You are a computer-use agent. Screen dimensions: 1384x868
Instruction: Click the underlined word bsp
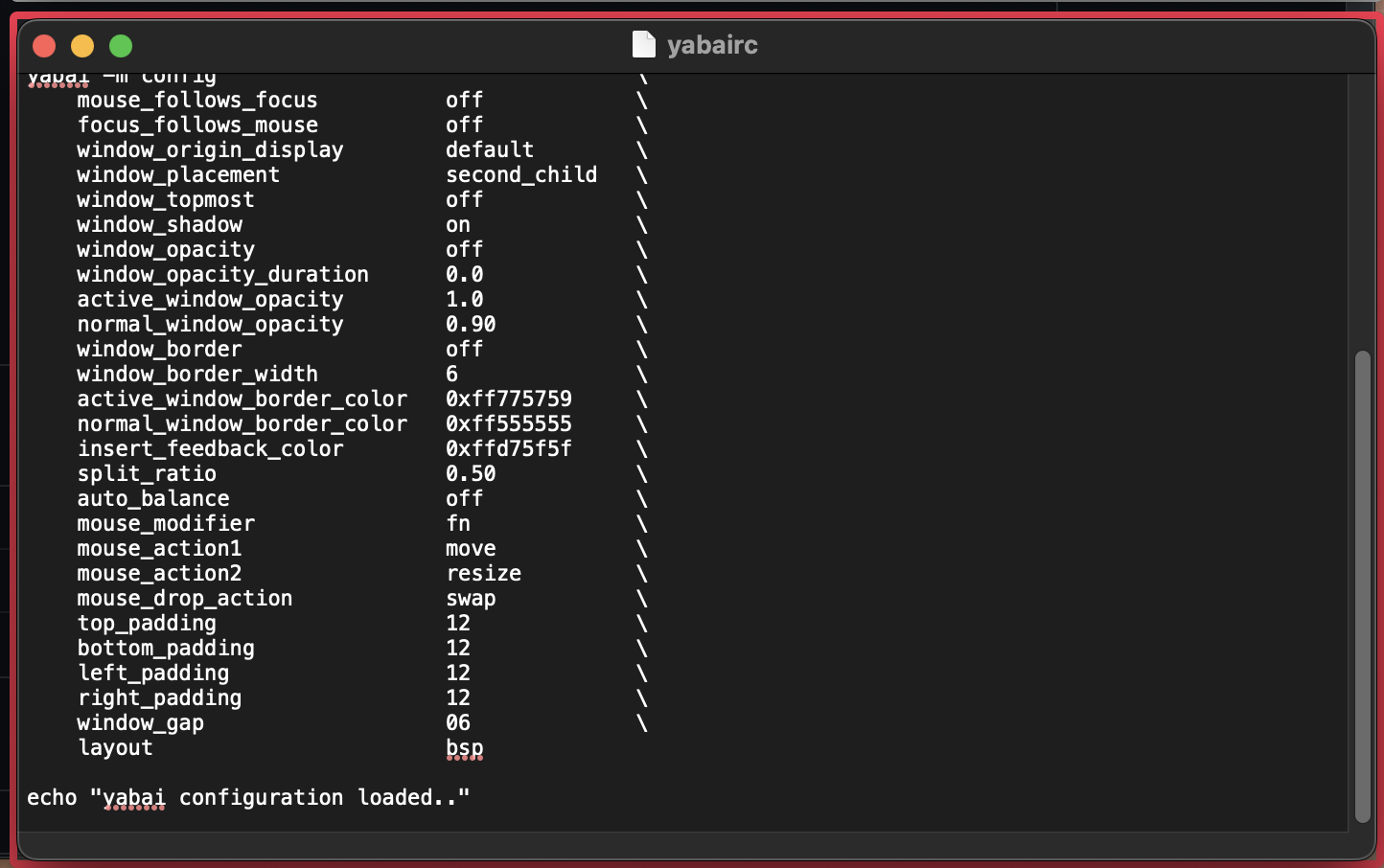464,748
